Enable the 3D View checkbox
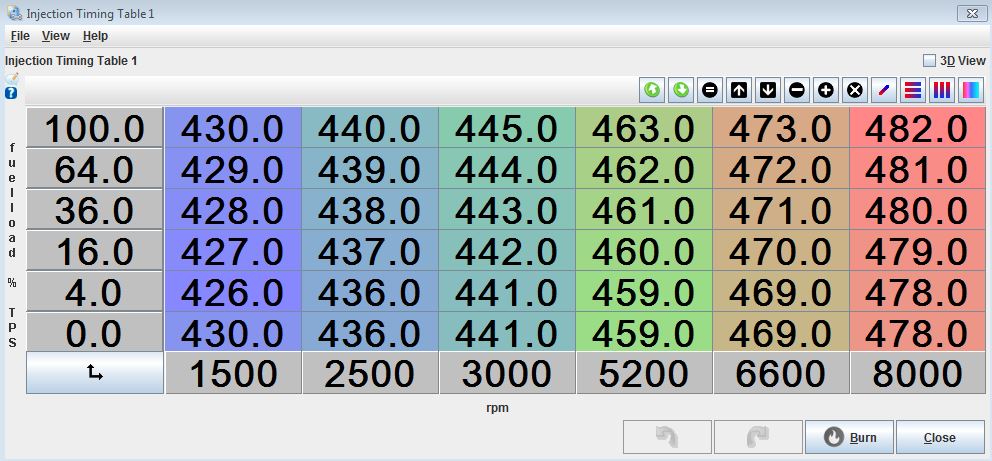The width and height of the screenshot is (992, 461). (929, 61)
